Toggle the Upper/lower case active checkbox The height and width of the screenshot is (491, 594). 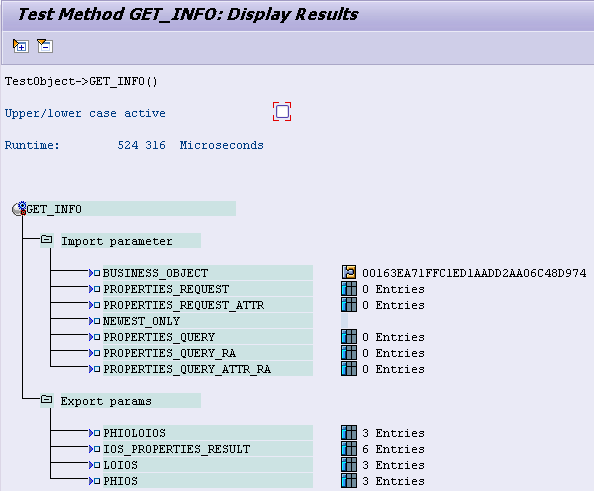[282, 112]
